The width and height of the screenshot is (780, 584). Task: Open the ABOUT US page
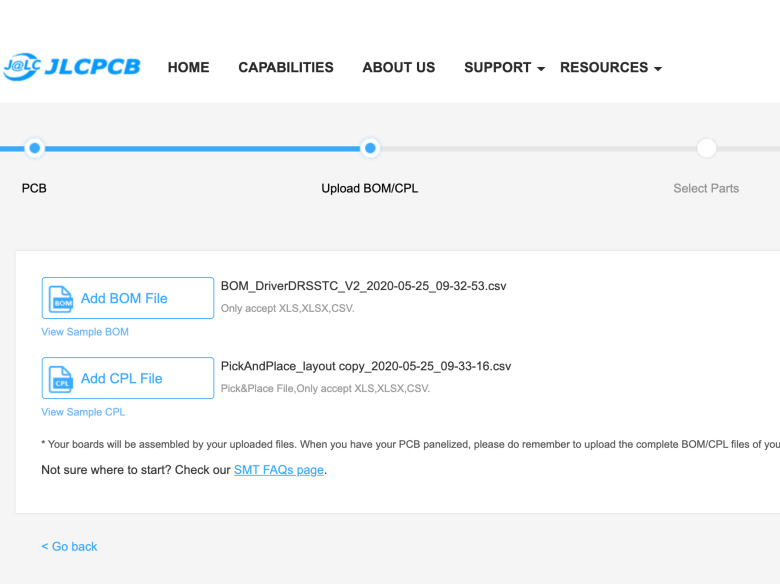398,67
